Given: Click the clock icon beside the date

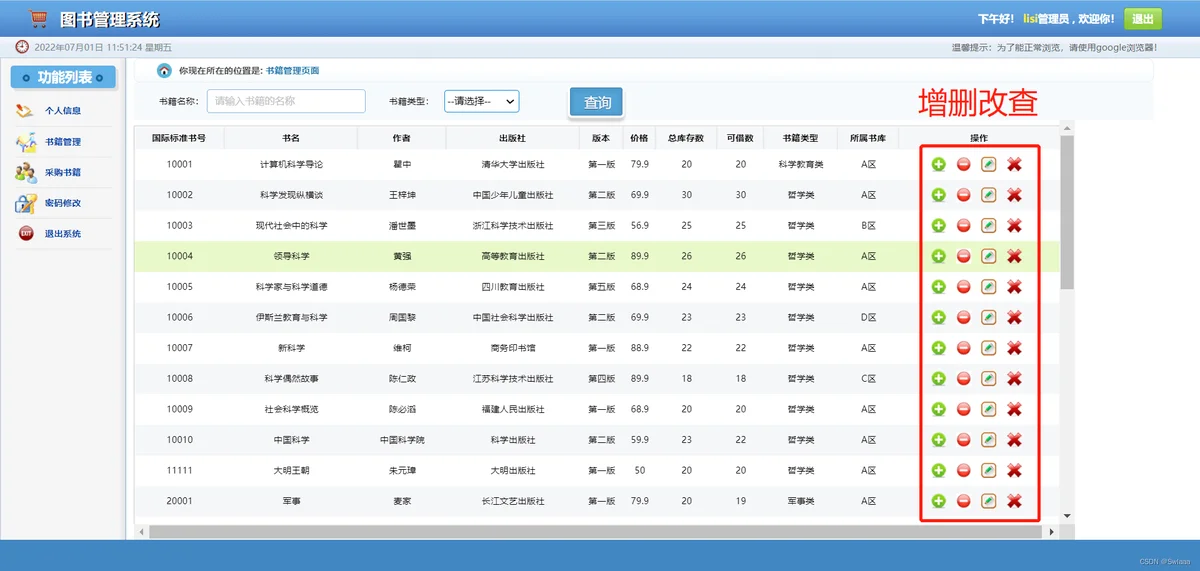Looking at the screenshot, I should [x=22, y=47].
